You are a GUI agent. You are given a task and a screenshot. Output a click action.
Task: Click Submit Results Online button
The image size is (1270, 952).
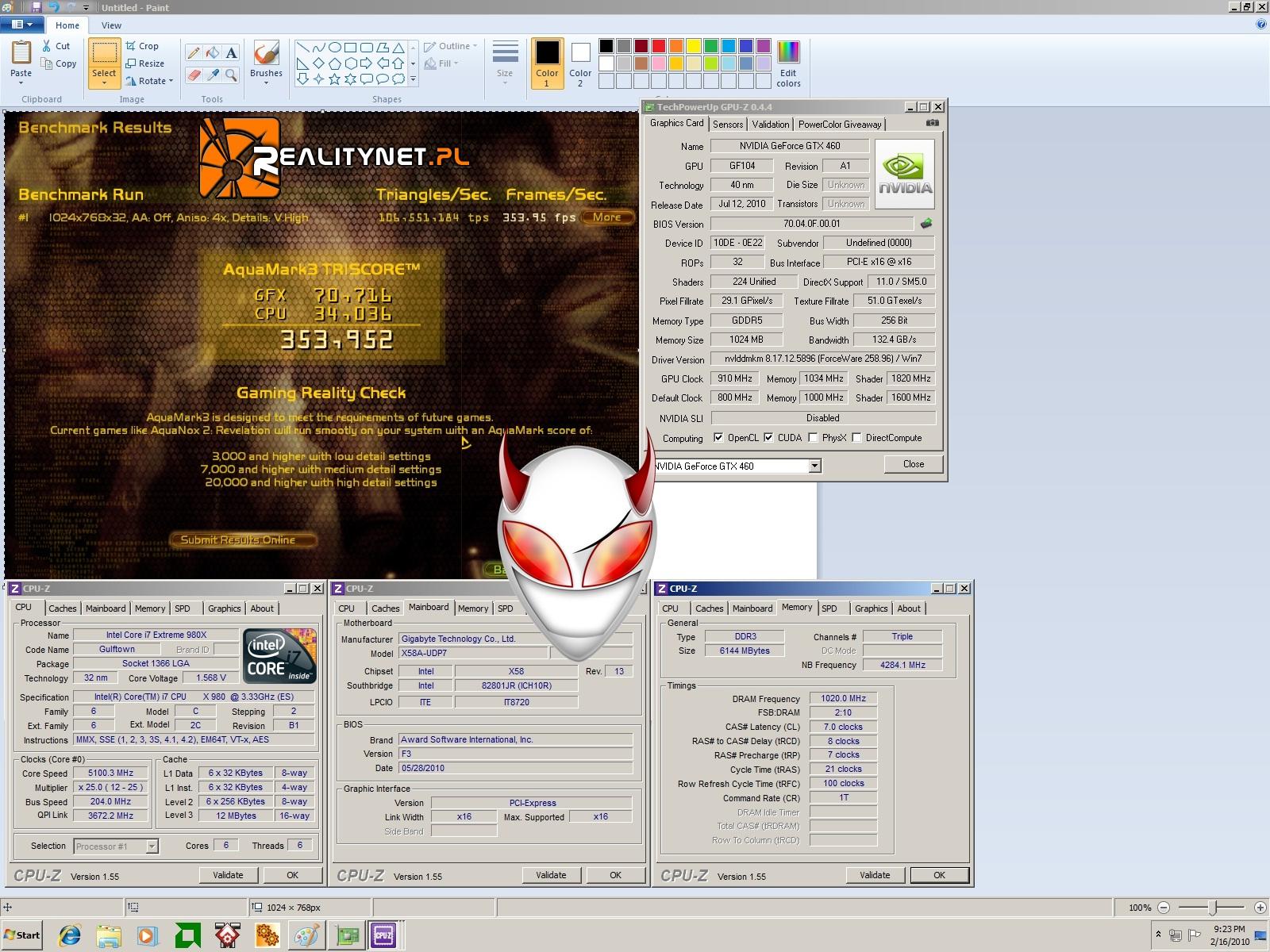(x=242, y=540)
